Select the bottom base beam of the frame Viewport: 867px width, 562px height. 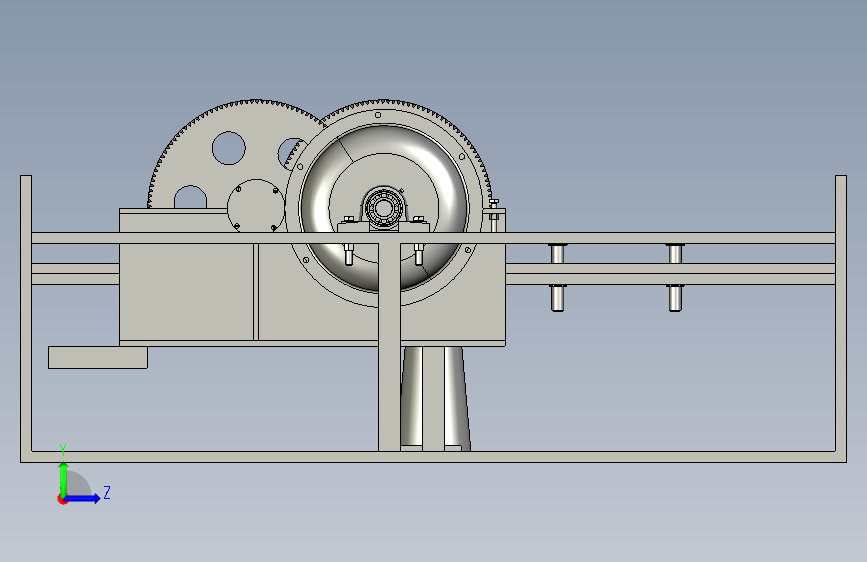tap(434, 457)
